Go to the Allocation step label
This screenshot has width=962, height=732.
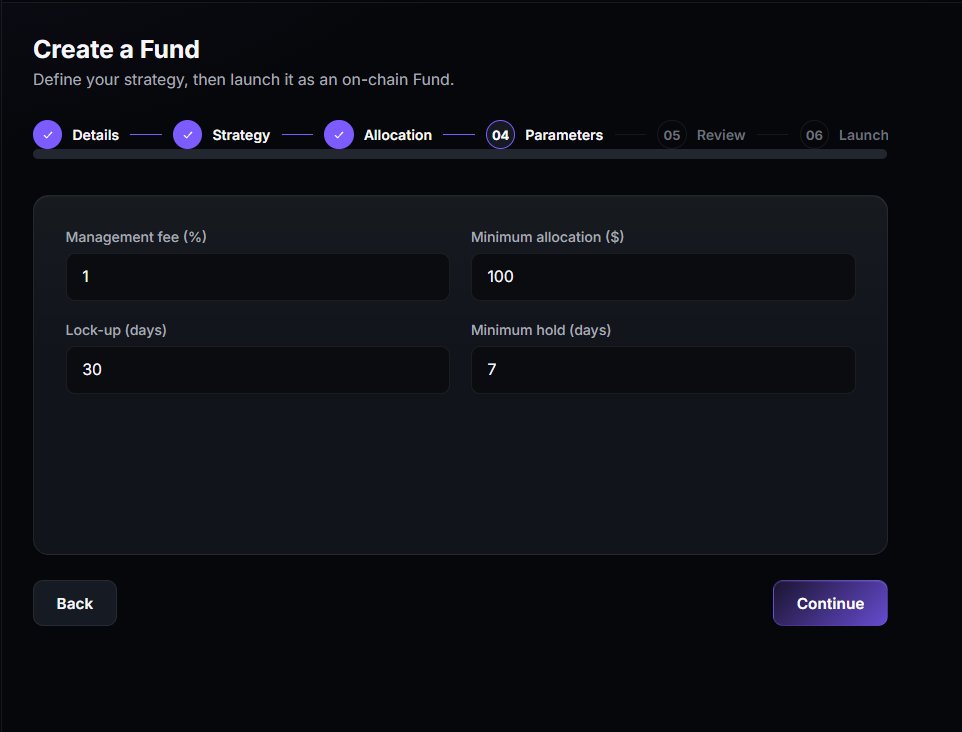[398, 135]
